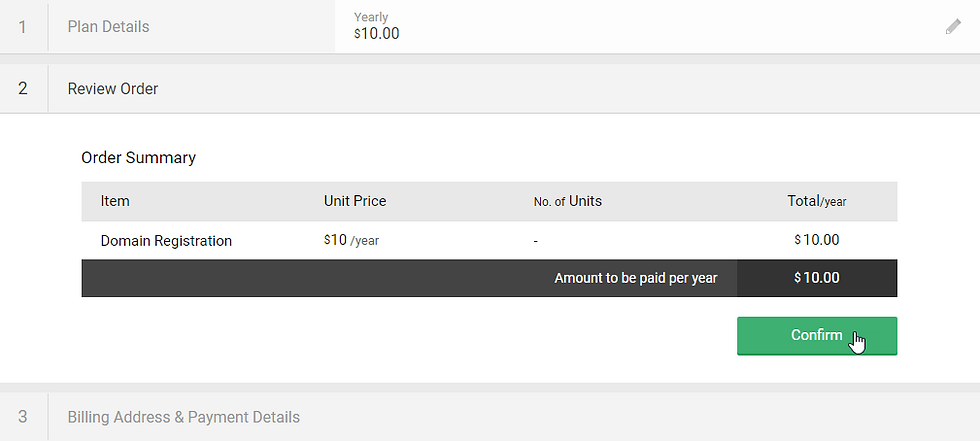980x441 pixels.
Task: Collapse the Review Order section header
Action: (x=113, y=89)
